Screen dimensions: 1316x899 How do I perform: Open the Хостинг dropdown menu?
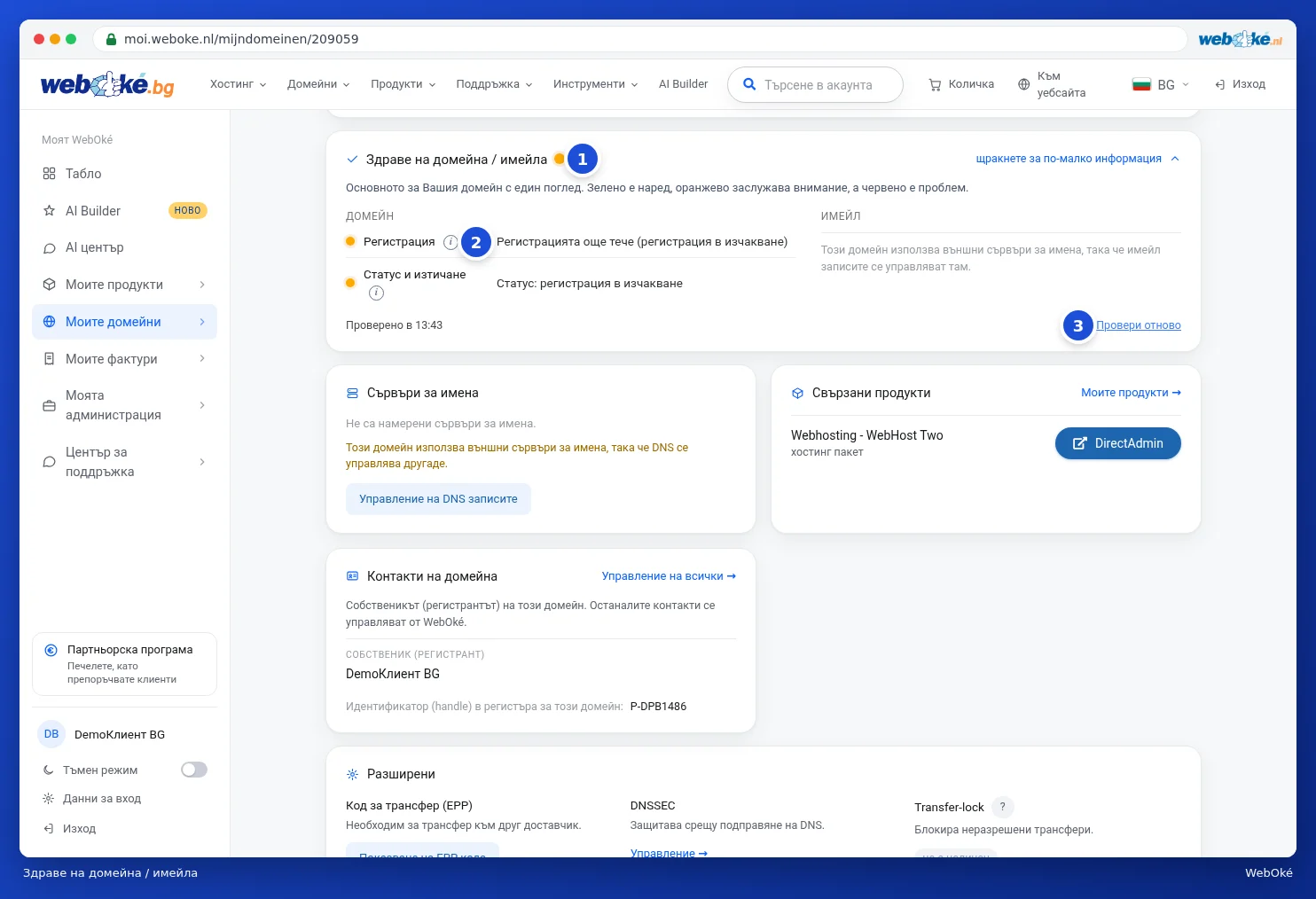(x=238, y=84)
